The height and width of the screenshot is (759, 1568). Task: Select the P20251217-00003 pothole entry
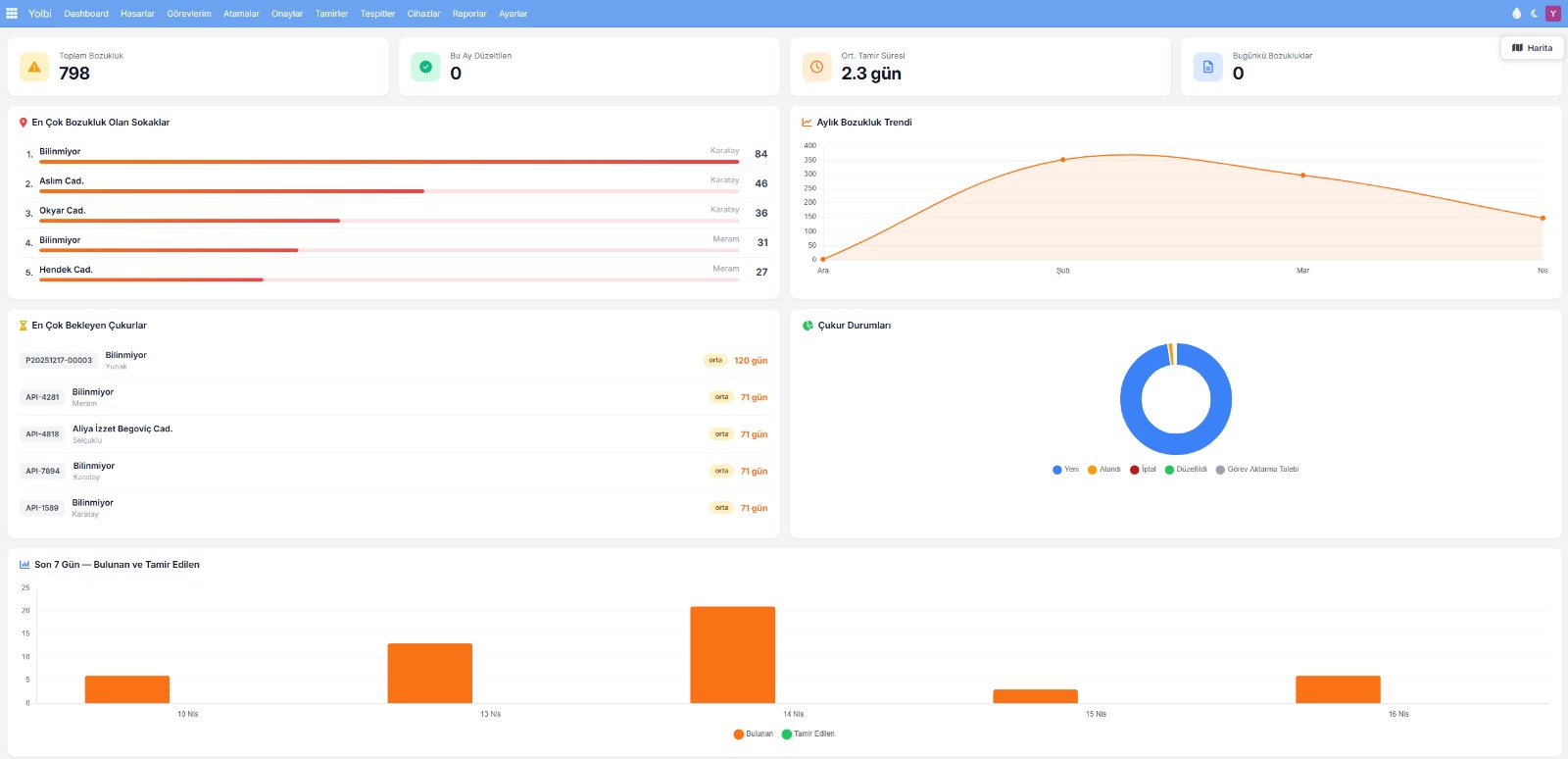pyautogui.click(x=59, y=361)
